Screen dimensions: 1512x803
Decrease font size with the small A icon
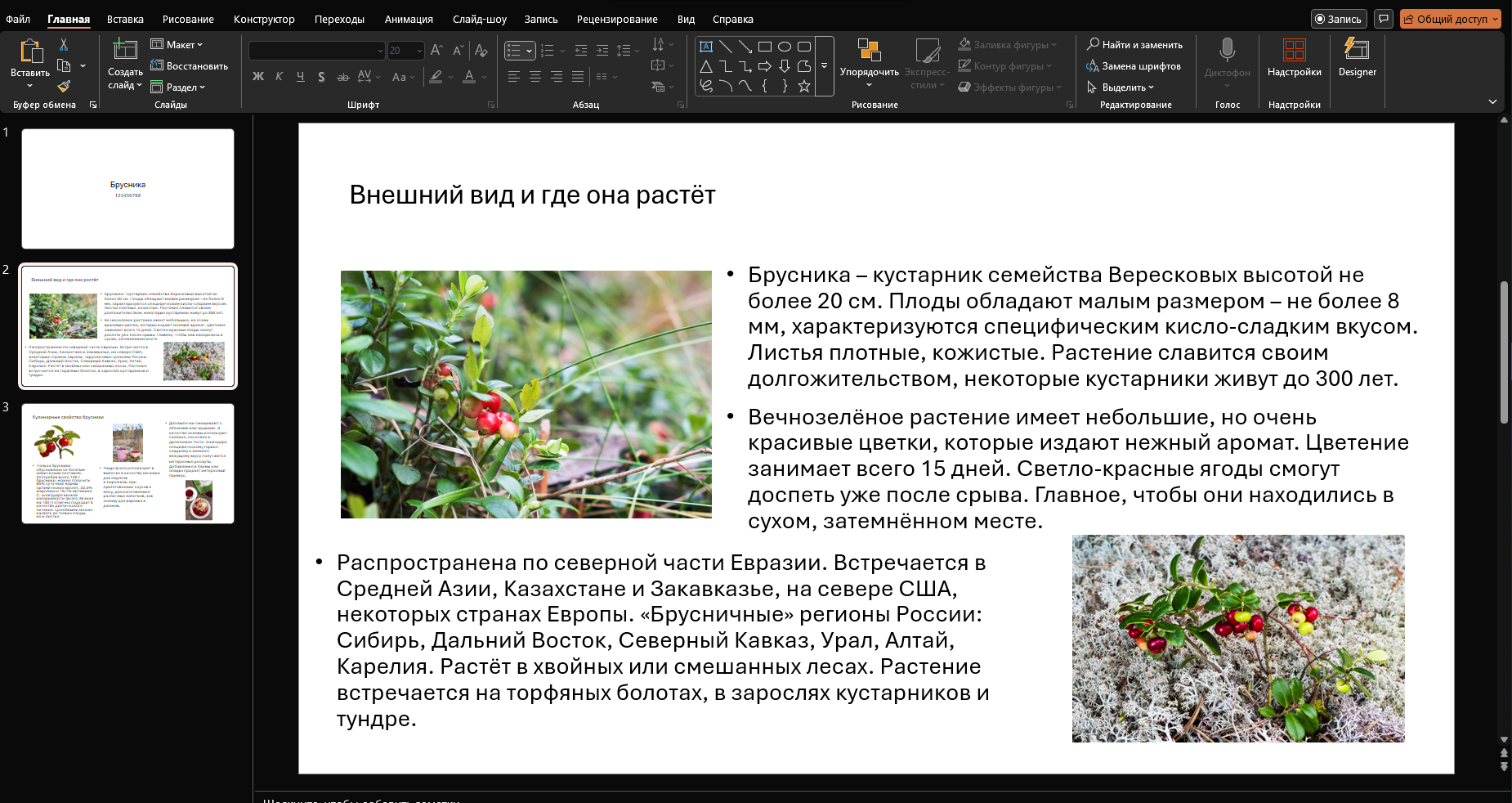coord(459,51)
